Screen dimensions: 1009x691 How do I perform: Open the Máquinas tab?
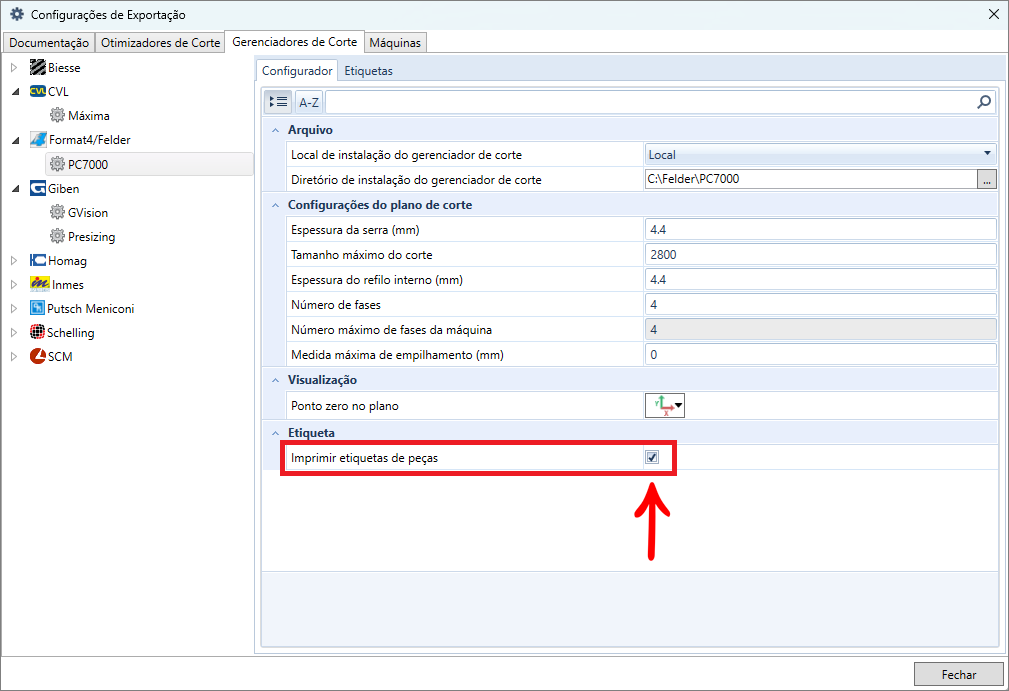[x=395, y=42]
